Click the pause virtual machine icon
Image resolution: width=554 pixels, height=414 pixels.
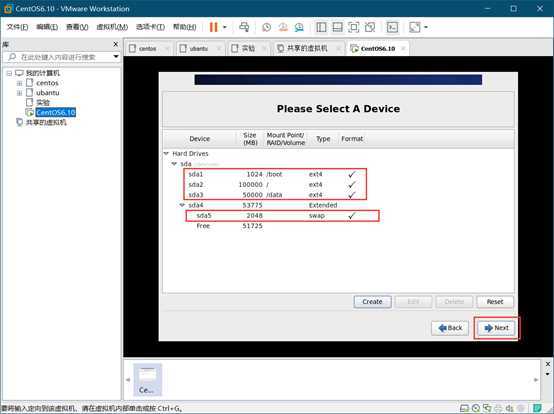pos(213,27)
